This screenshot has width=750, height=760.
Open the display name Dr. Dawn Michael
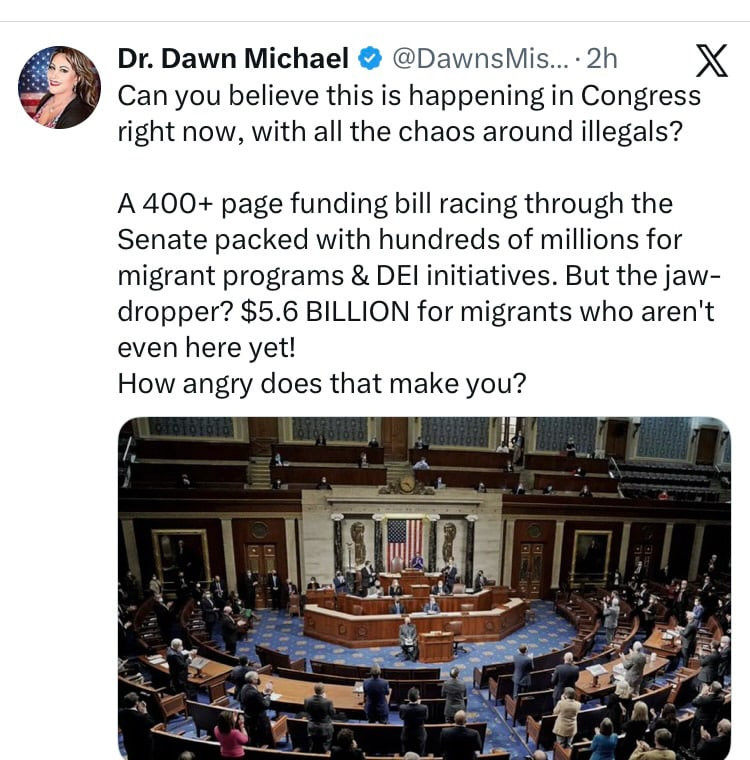pyautogui.click(x=233, y=59)
